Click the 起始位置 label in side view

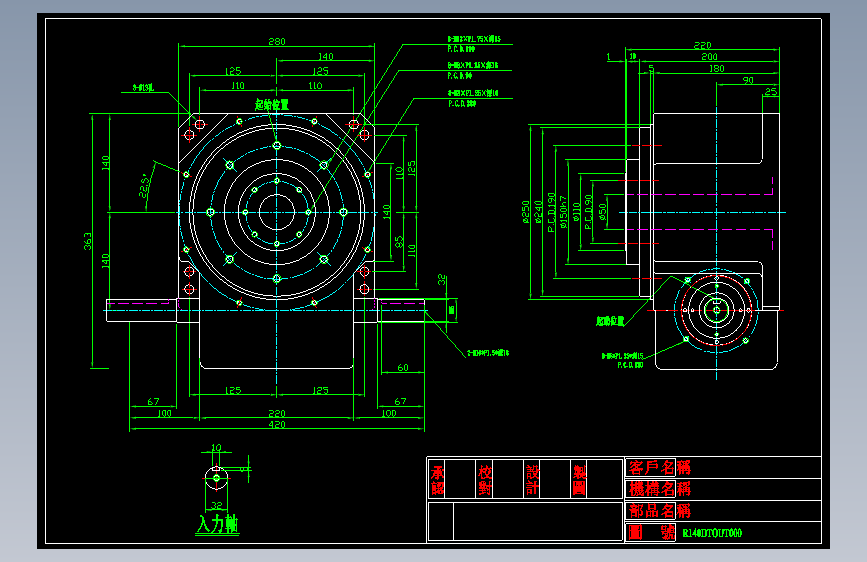610,321
